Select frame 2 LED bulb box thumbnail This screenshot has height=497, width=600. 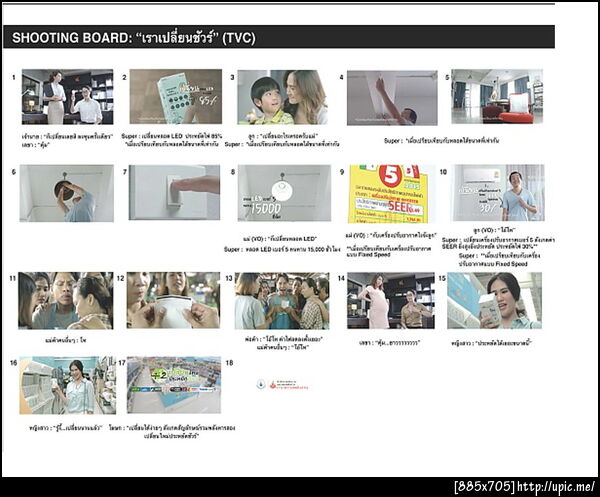pyautogui.click(x=176, y=96)
